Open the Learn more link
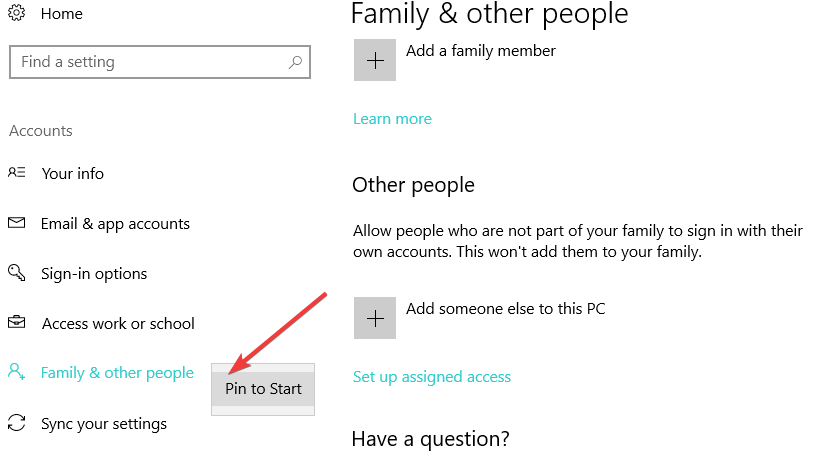This screenshot has height=453, width=813. (392, 118)
